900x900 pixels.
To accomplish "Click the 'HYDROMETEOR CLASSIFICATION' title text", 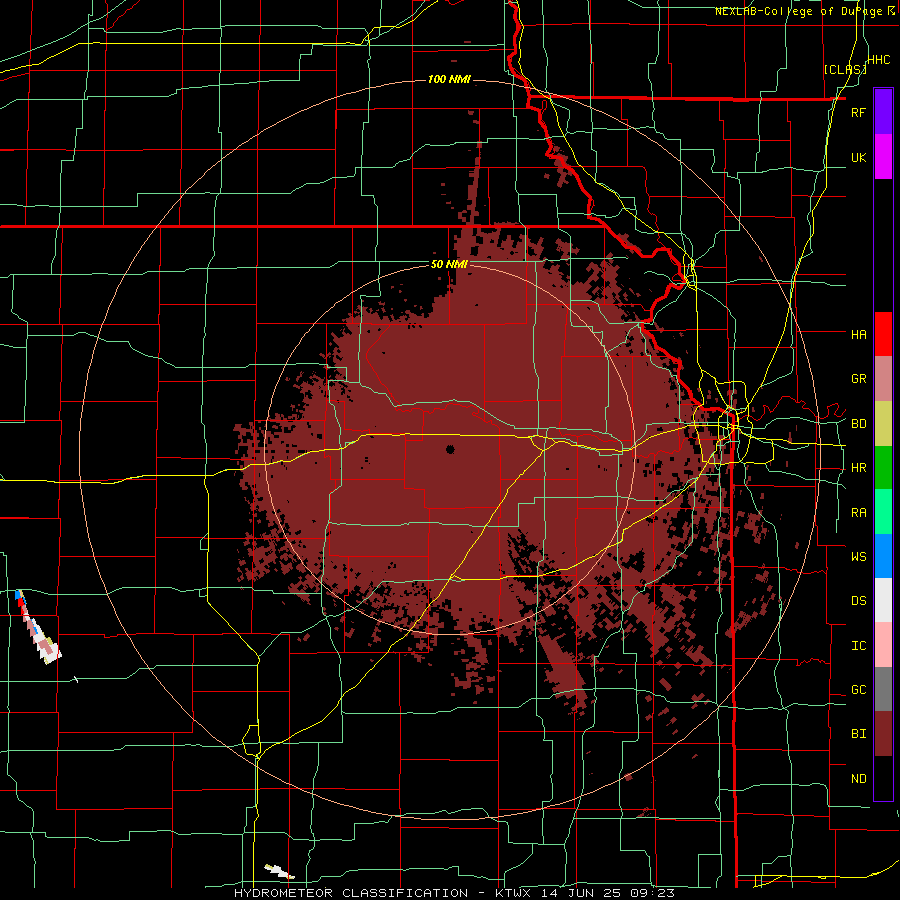I will [351, 893].
